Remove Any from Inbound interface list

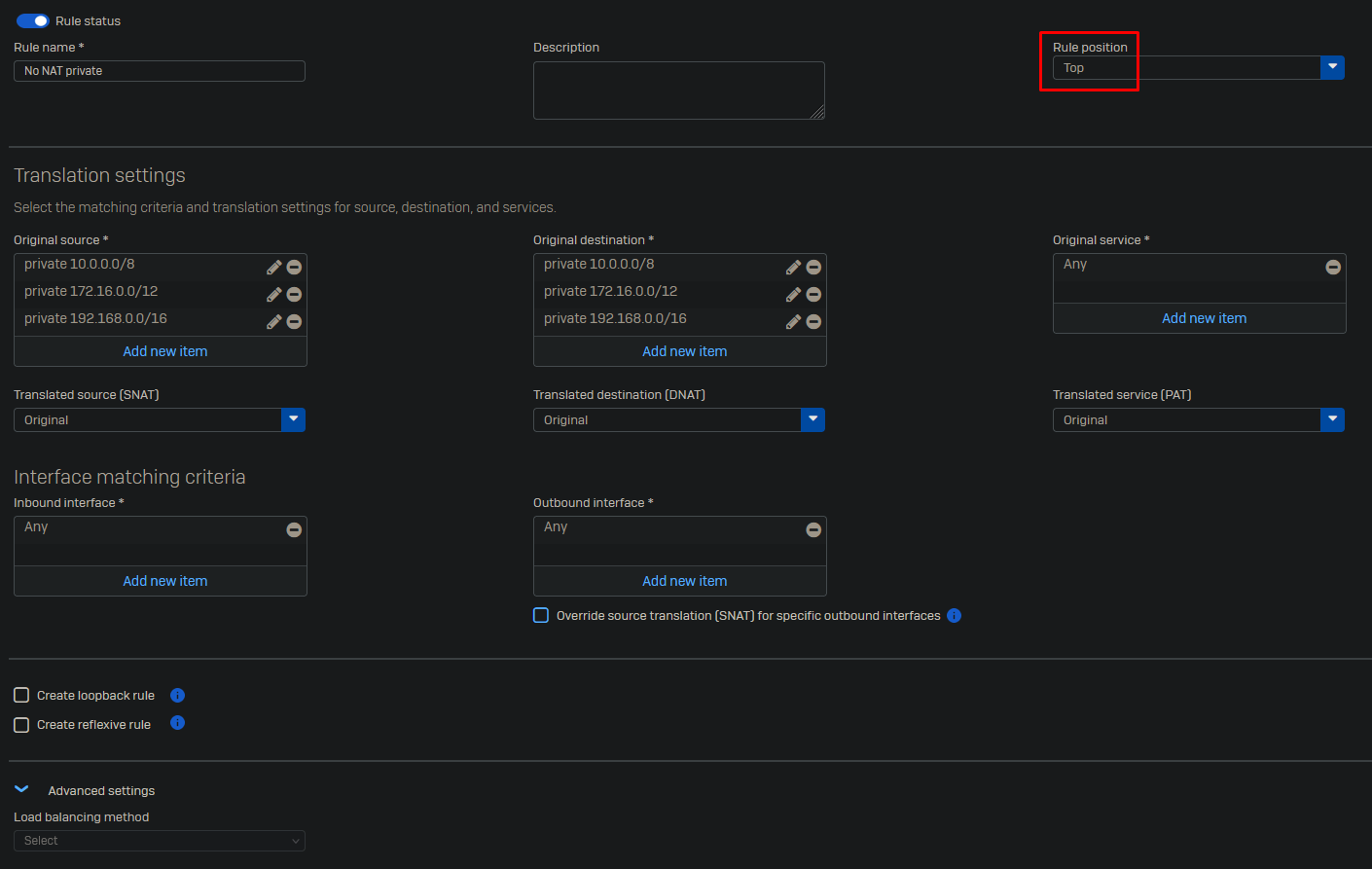(294, 529)
